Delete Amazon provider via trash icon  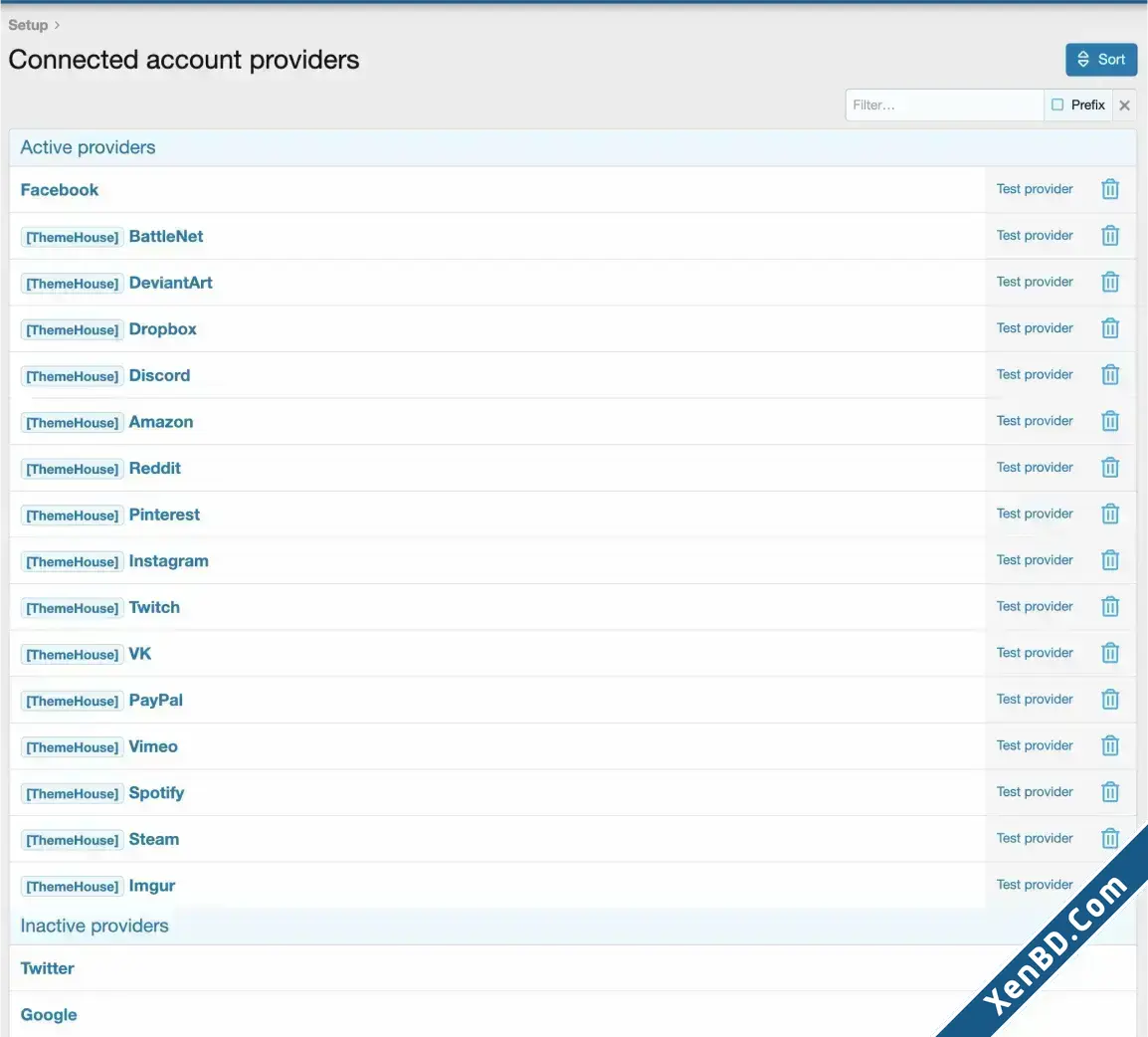pos(1110,421)
